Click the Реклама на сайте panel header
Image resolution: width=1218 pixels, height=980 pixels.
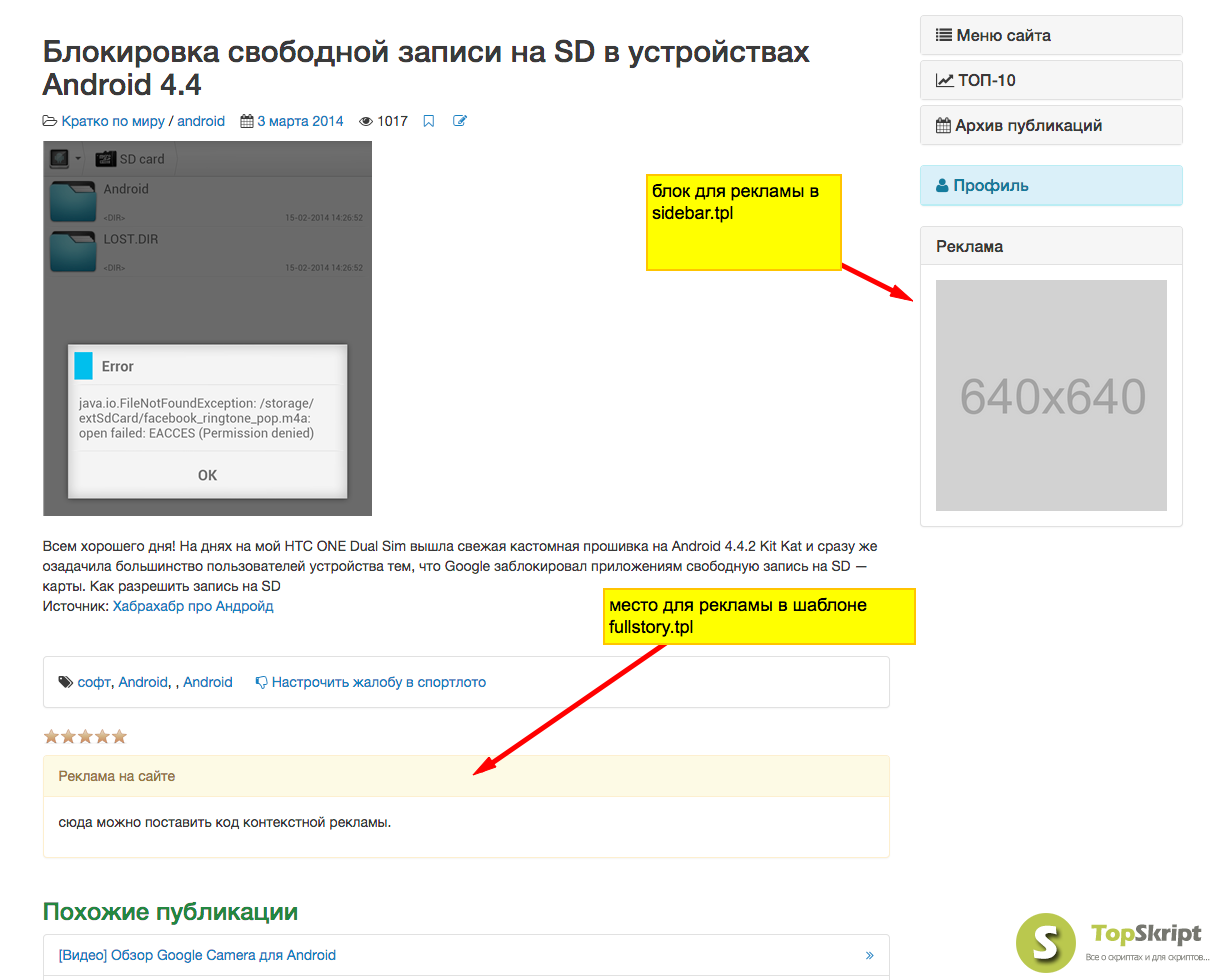pos(466,776)
